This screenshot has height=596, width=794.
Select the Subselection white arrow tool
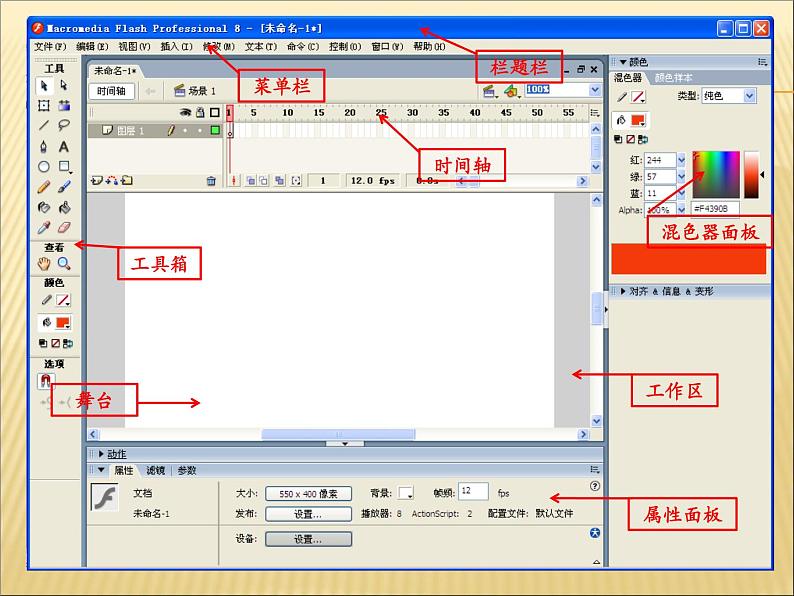point(64,85)
